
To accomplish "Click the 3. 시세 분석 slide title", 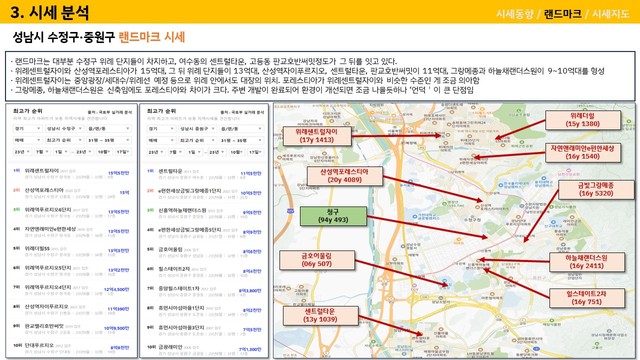I will tap(50, 12).
